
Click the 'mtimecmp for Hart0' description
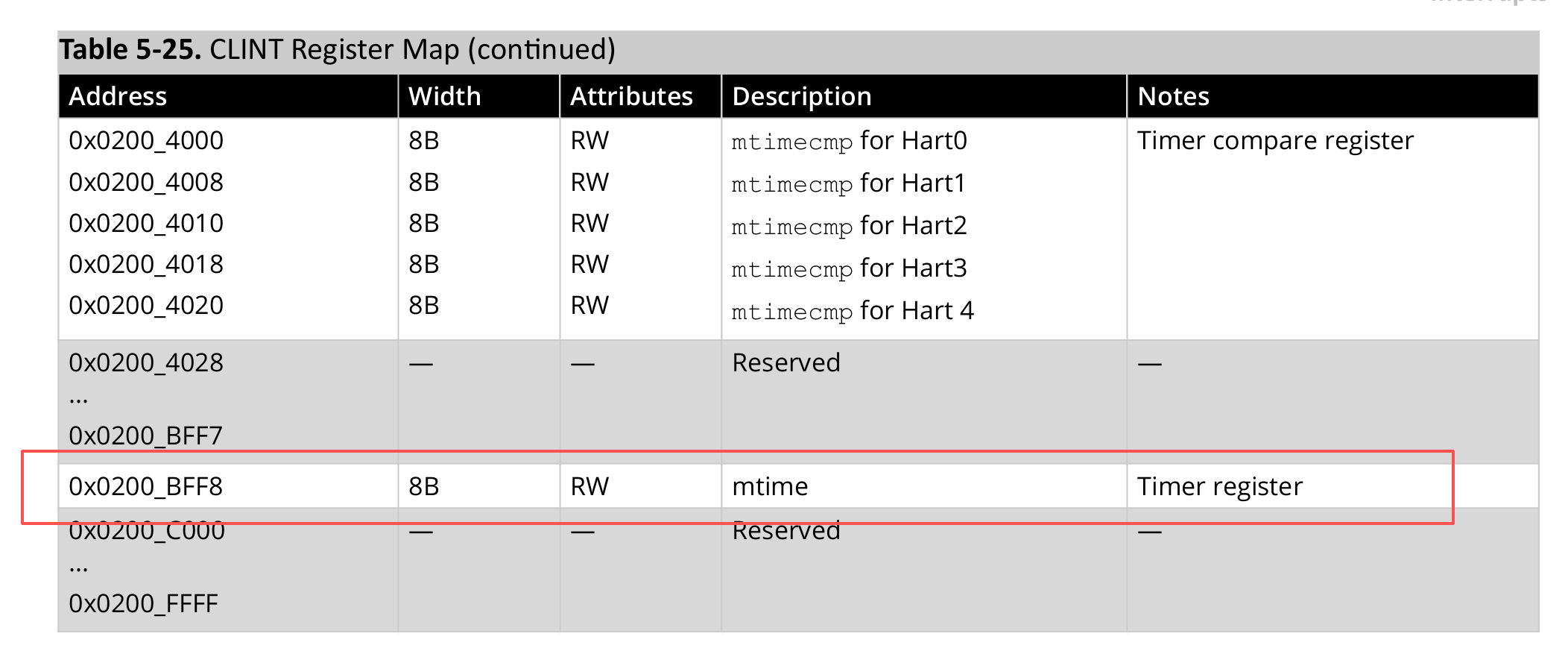(x=849, y=141)
